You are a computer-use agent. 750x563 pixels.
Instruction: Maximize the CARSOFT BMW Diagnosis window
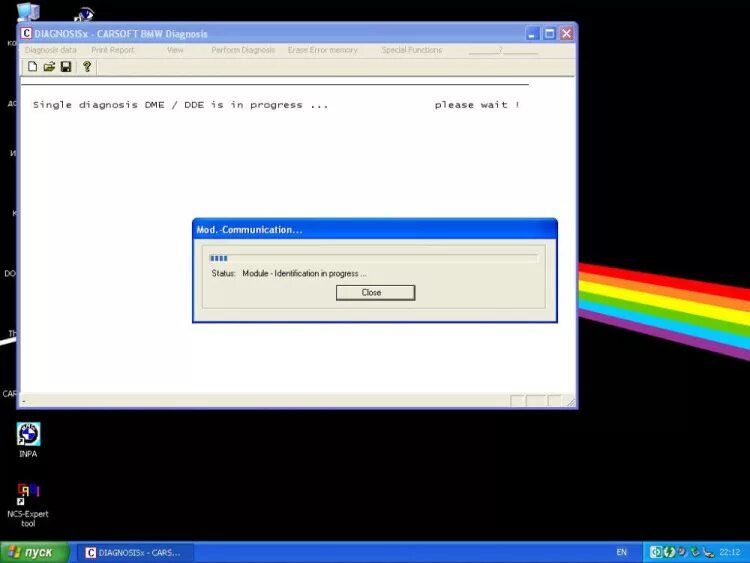[x=549, y=33]
